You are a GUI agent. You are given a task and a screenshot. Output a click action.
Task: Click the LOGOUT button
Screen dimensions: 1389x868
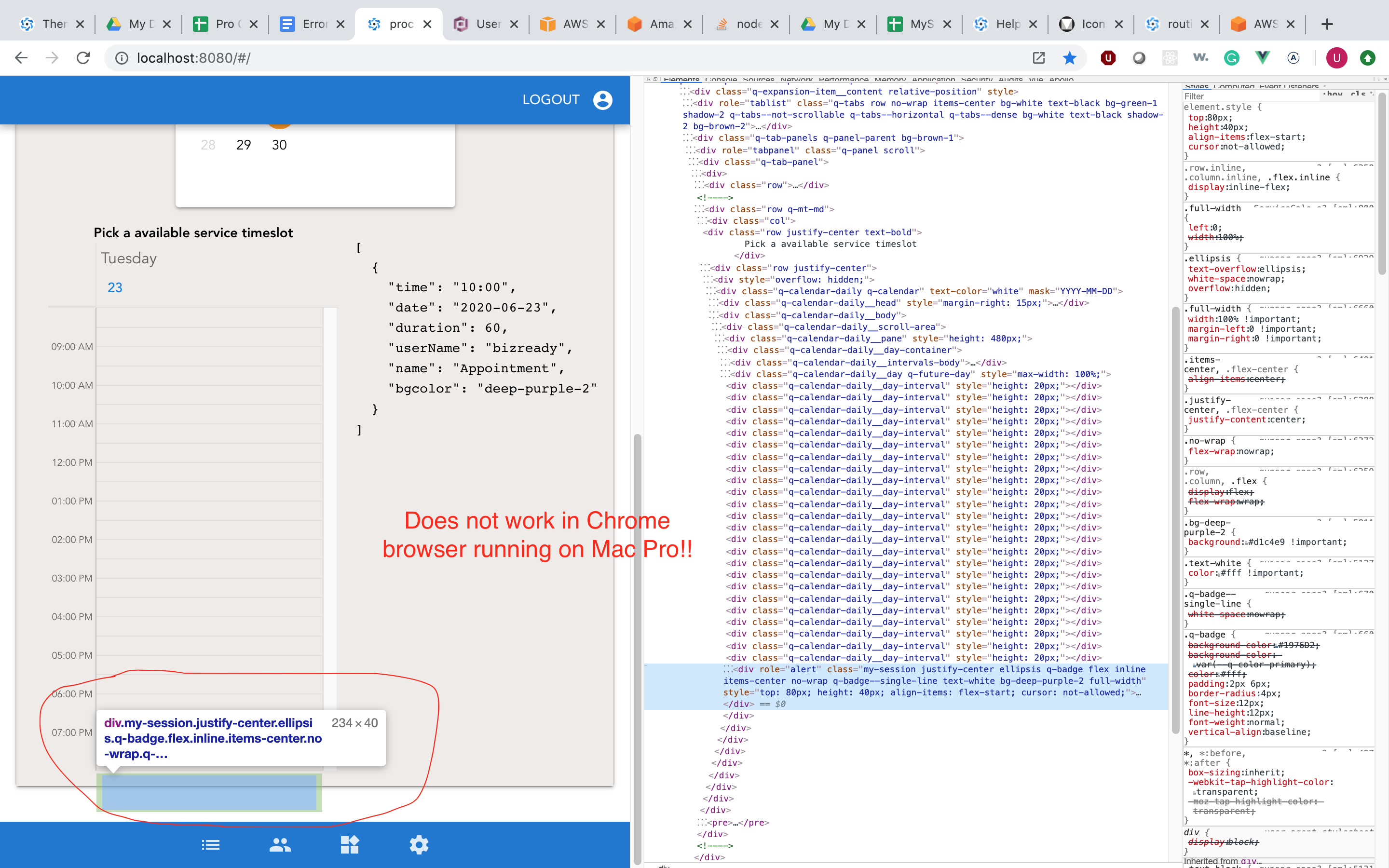pyautogui.click(x=551, y=99)
